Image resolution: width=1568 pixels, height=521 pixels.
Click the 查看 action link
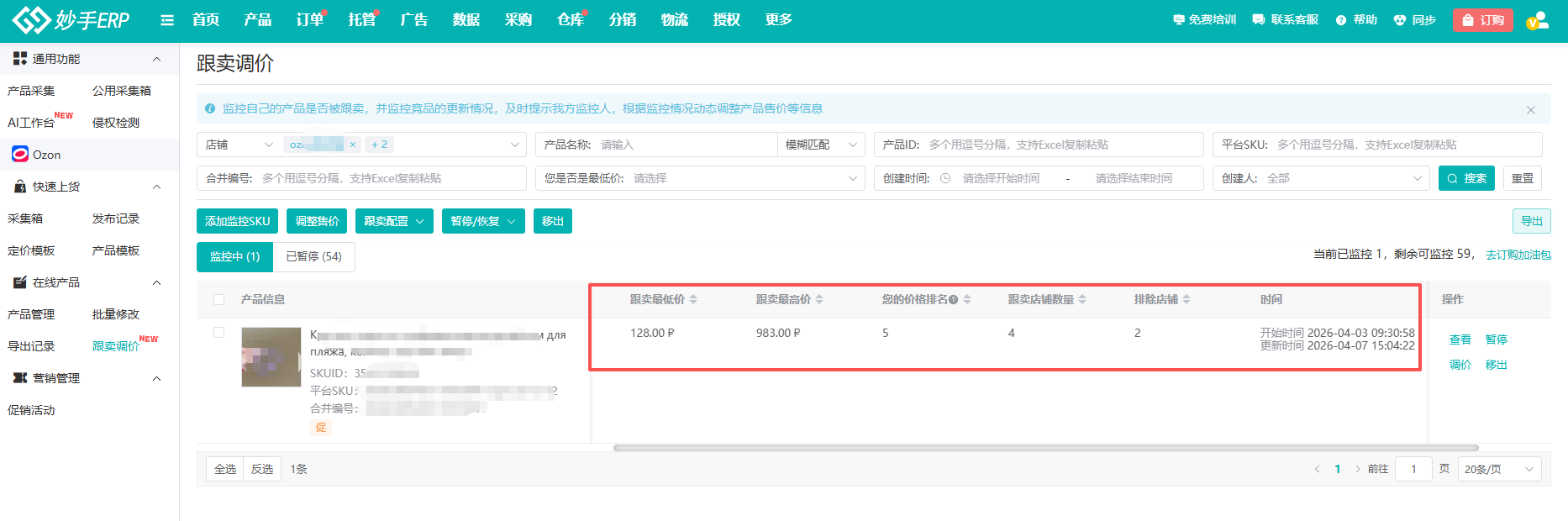point(1460,339)
